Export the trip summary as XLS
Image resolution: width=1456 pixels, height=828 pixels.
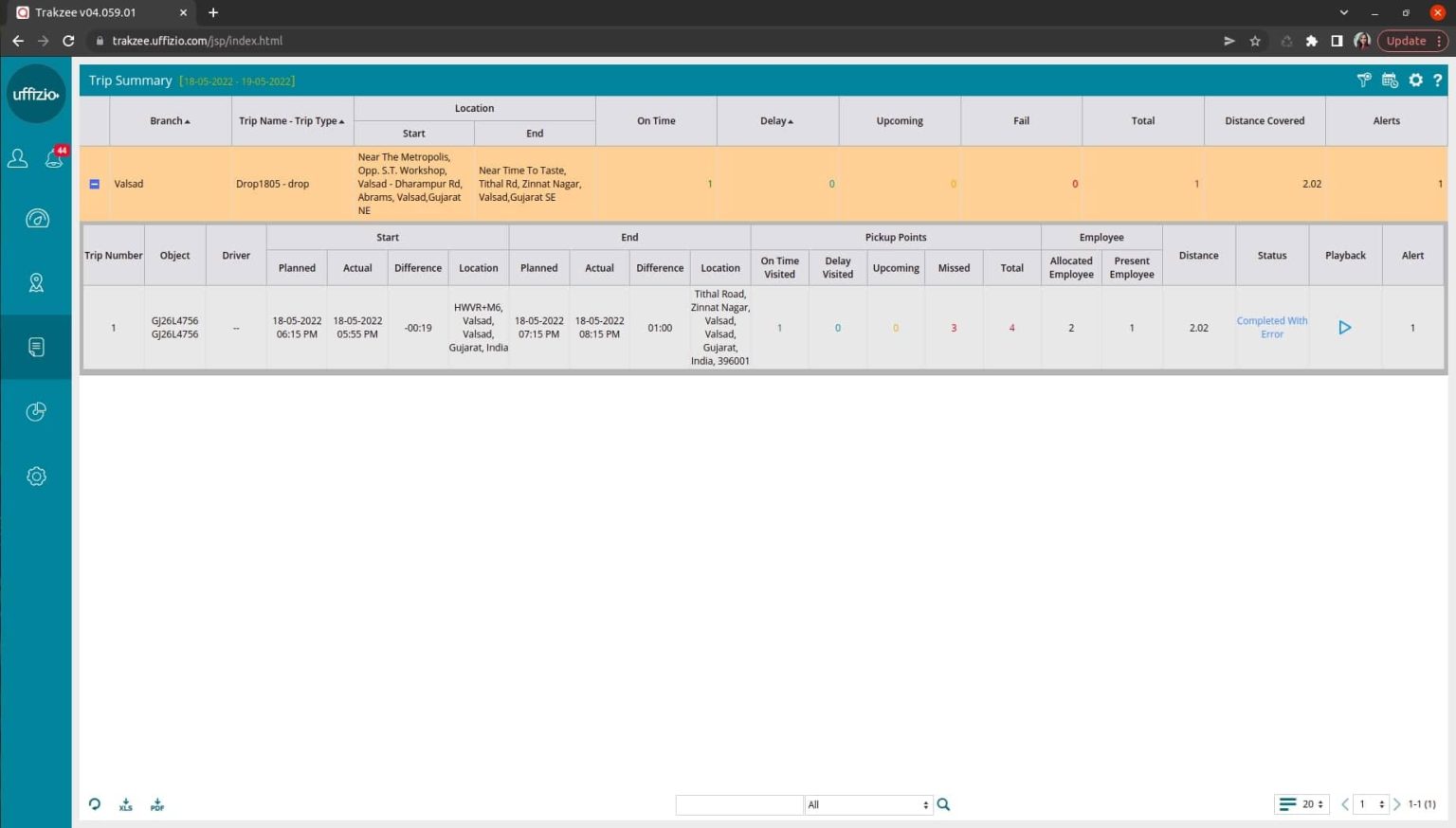point(126,804)
